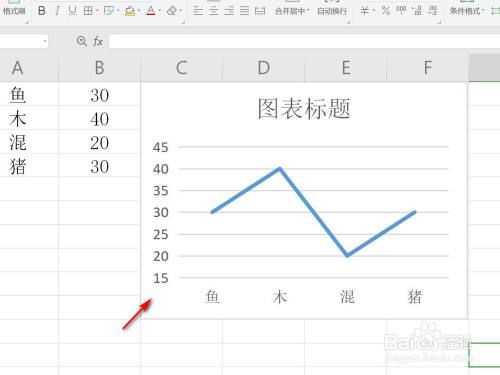The image size is (500, 375).
Task: Open 合并居中 dropdown arrow
Action: pos(308,11)
